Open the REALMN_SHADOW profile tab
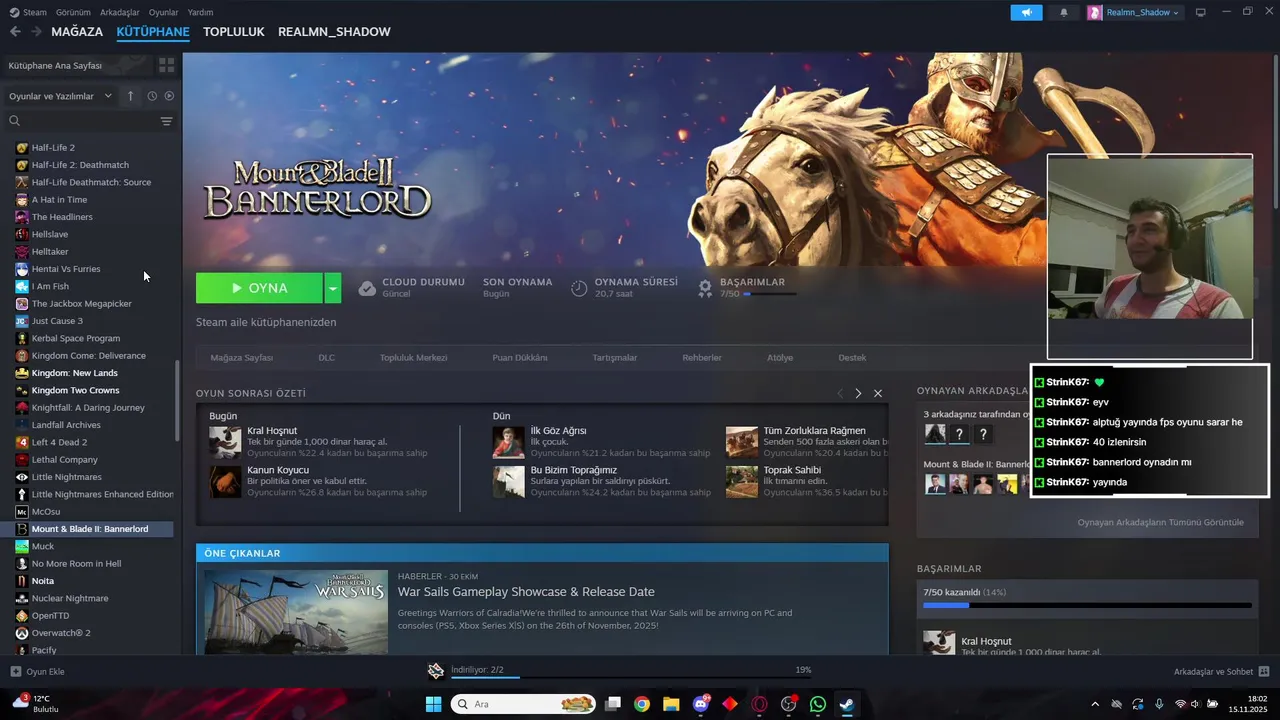This screenshot has height=720, width=1280. pos(334,32)
